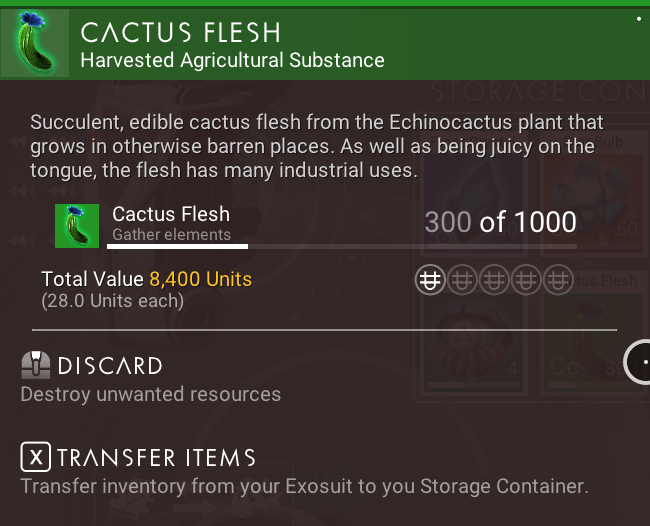Click the Cactus Flesh stack progress bar
Image resolution: width=650 pixels, height=526 pixels.
click(342, 247)
